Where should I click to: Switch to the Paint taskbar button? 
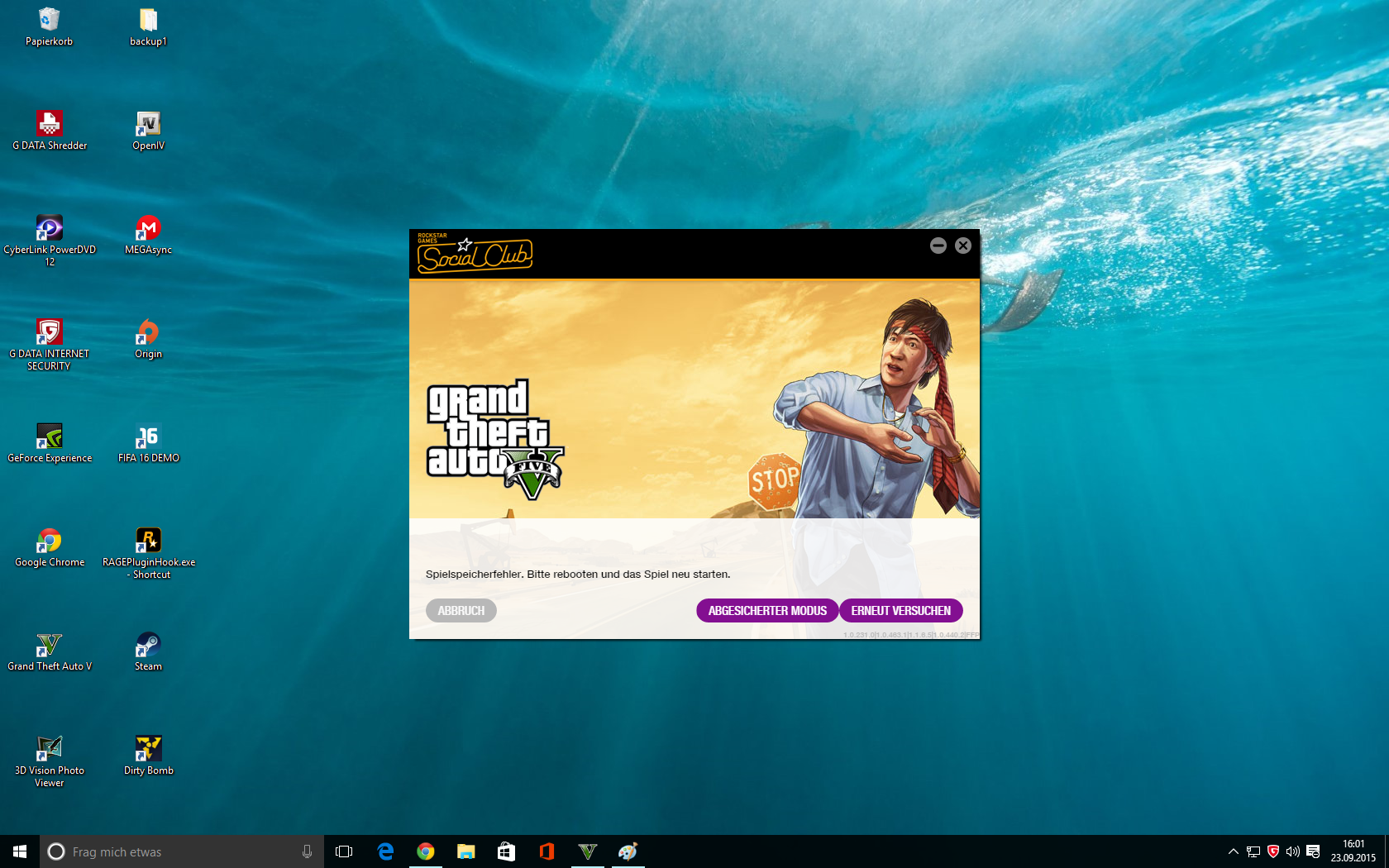tap(628, 851)
